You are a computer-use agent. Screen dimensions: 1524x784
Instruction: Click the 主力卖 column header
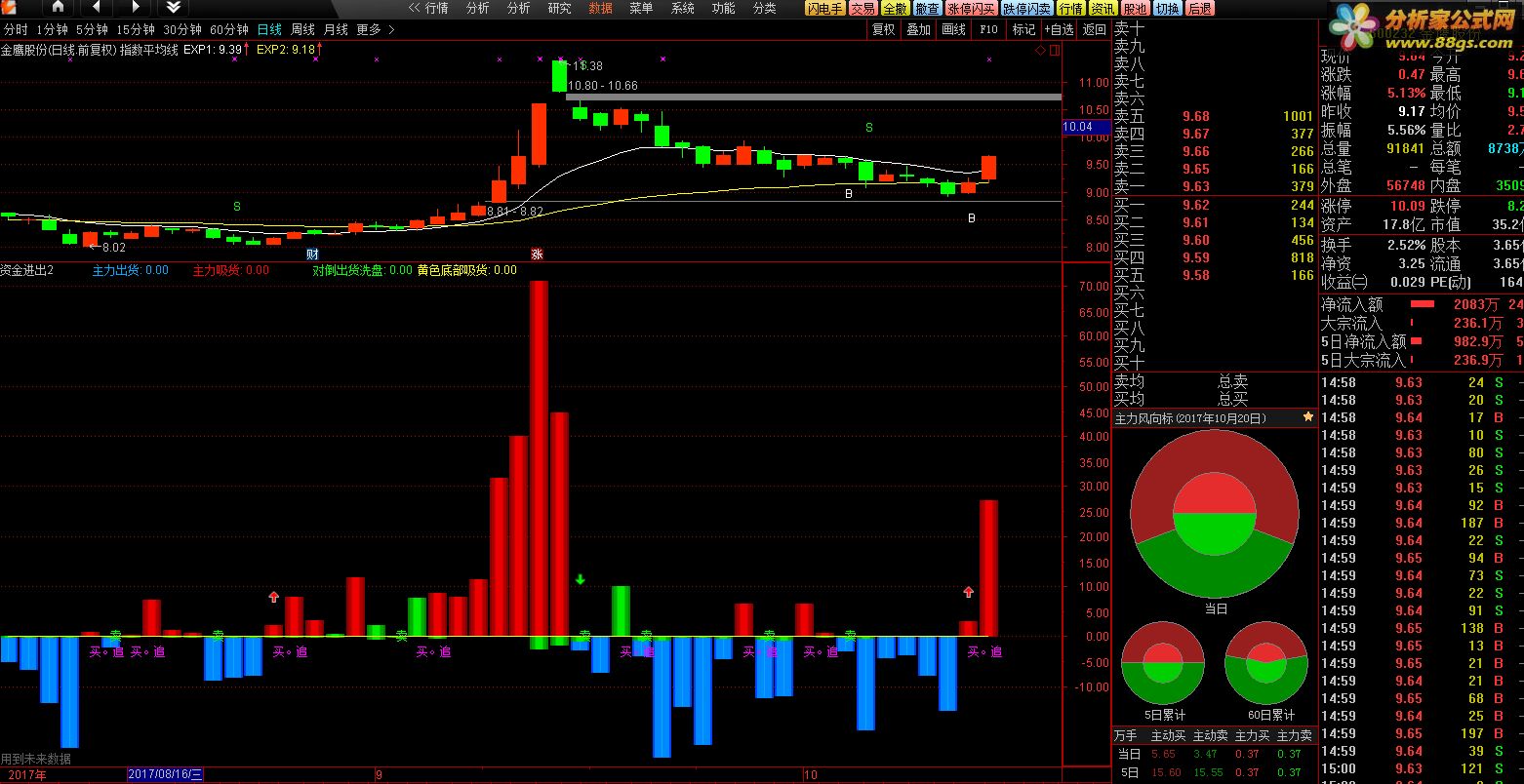pos(1295,735)
